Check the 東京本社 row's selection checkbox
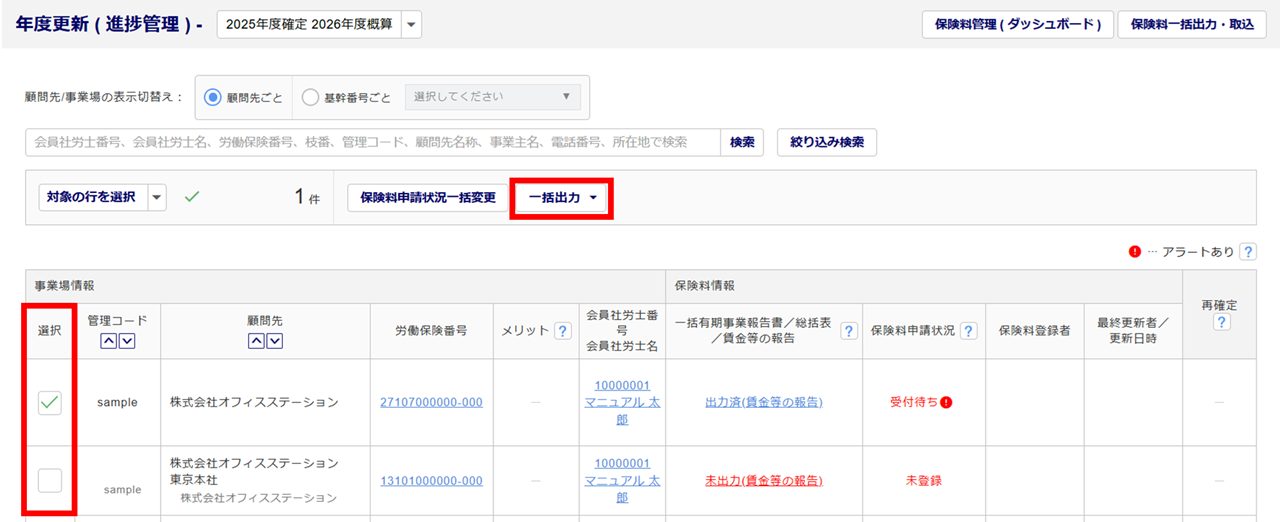The height and width of the screenshot is (522, 1280). 50,480
